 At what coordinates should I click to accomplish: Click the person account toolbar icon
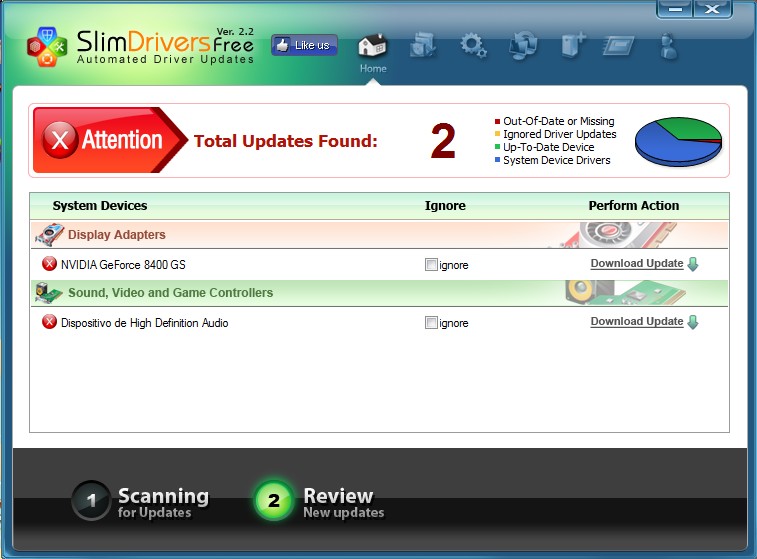pyautogui.click(x=669, y=45)
